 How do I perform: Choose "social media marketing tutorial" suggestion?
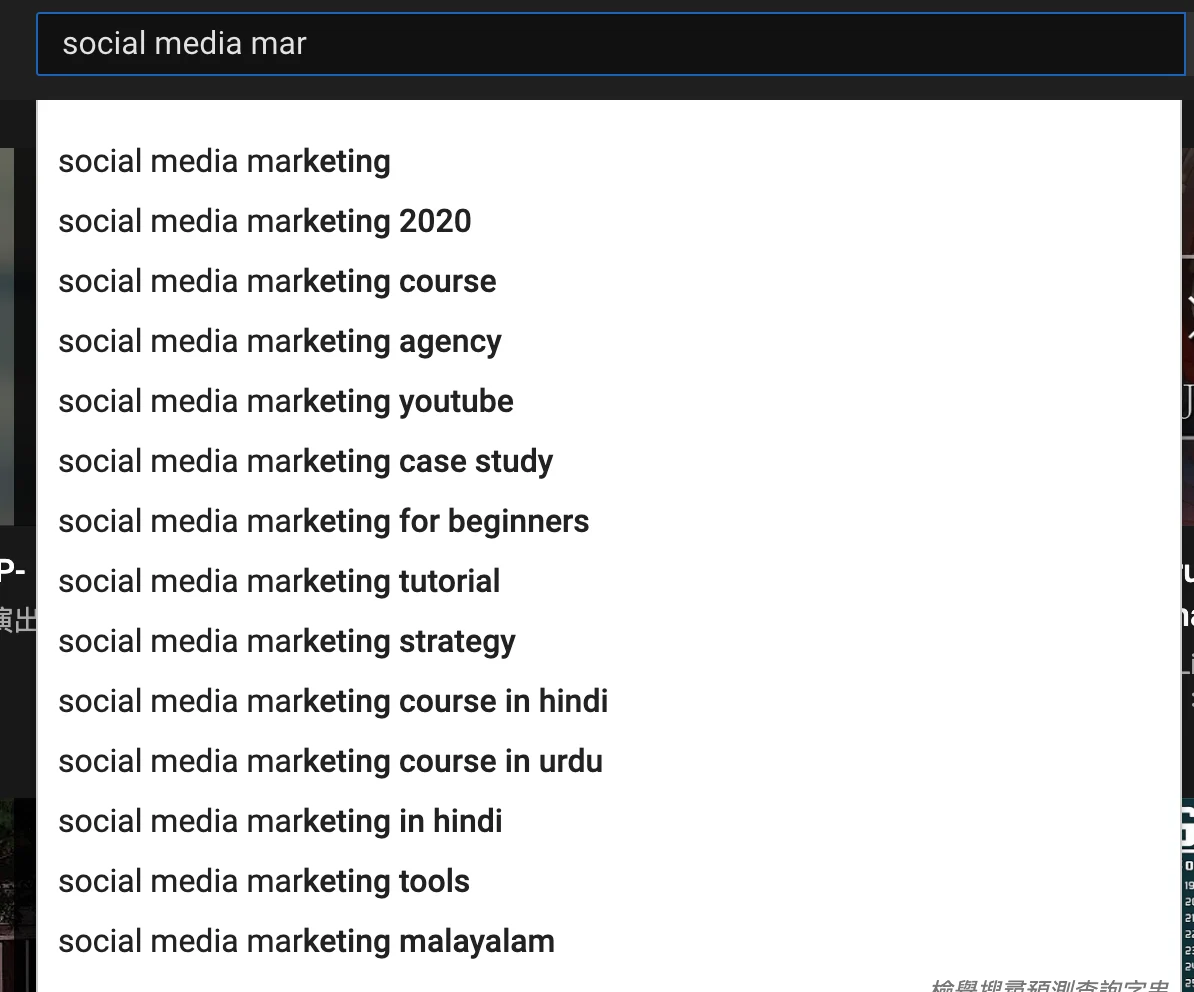(x=279, y=581)
